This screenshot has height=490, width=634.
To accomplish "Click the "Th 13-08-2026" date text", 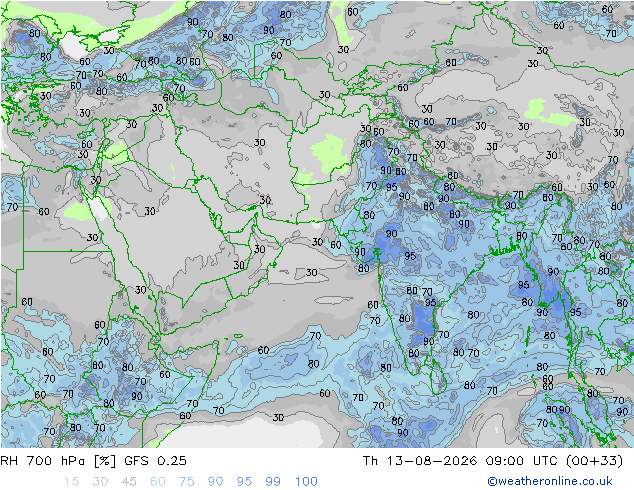I will 420,461.
